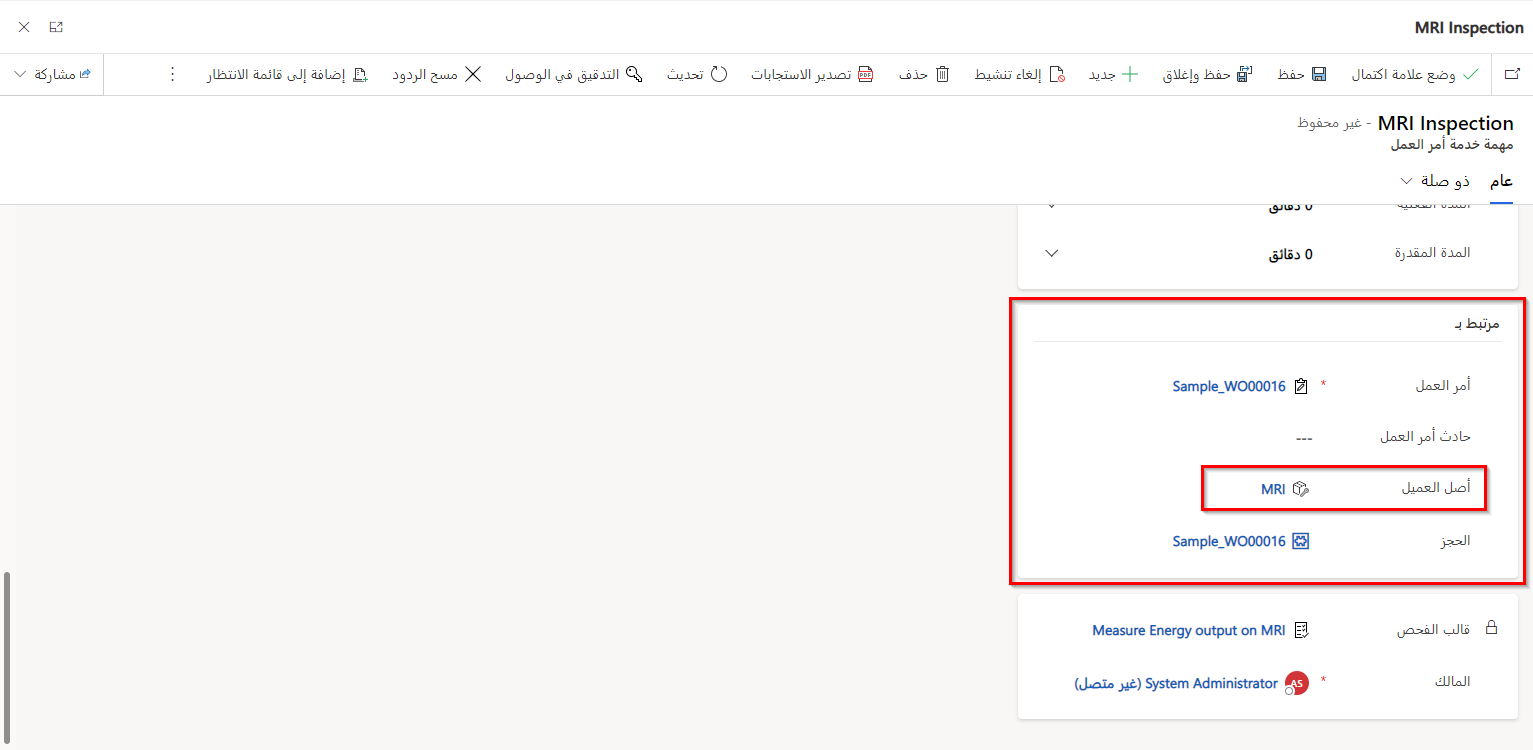Click the empty Work Order Incident (حادث أمر العمل) field
1533x750 pixels.
point(1303,437)
